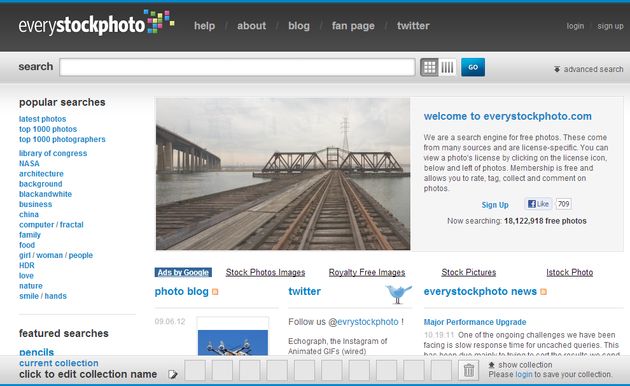630x386 pixels.
Task: Open Major Performance Upgrade article
Action: coord(475,322)
